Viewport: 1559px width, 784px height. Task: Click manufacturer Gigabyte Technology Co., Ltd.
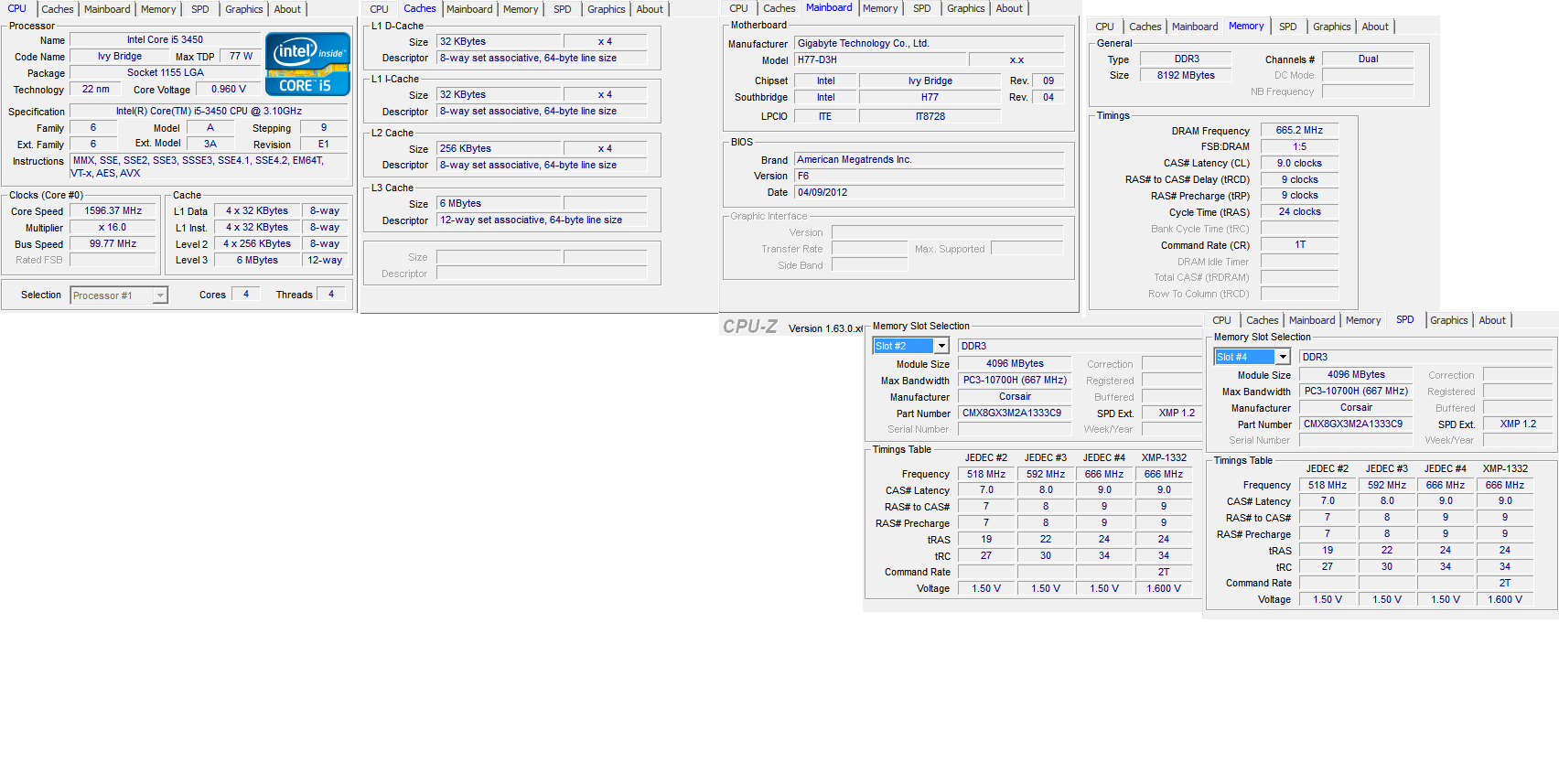tap(930, 43)
